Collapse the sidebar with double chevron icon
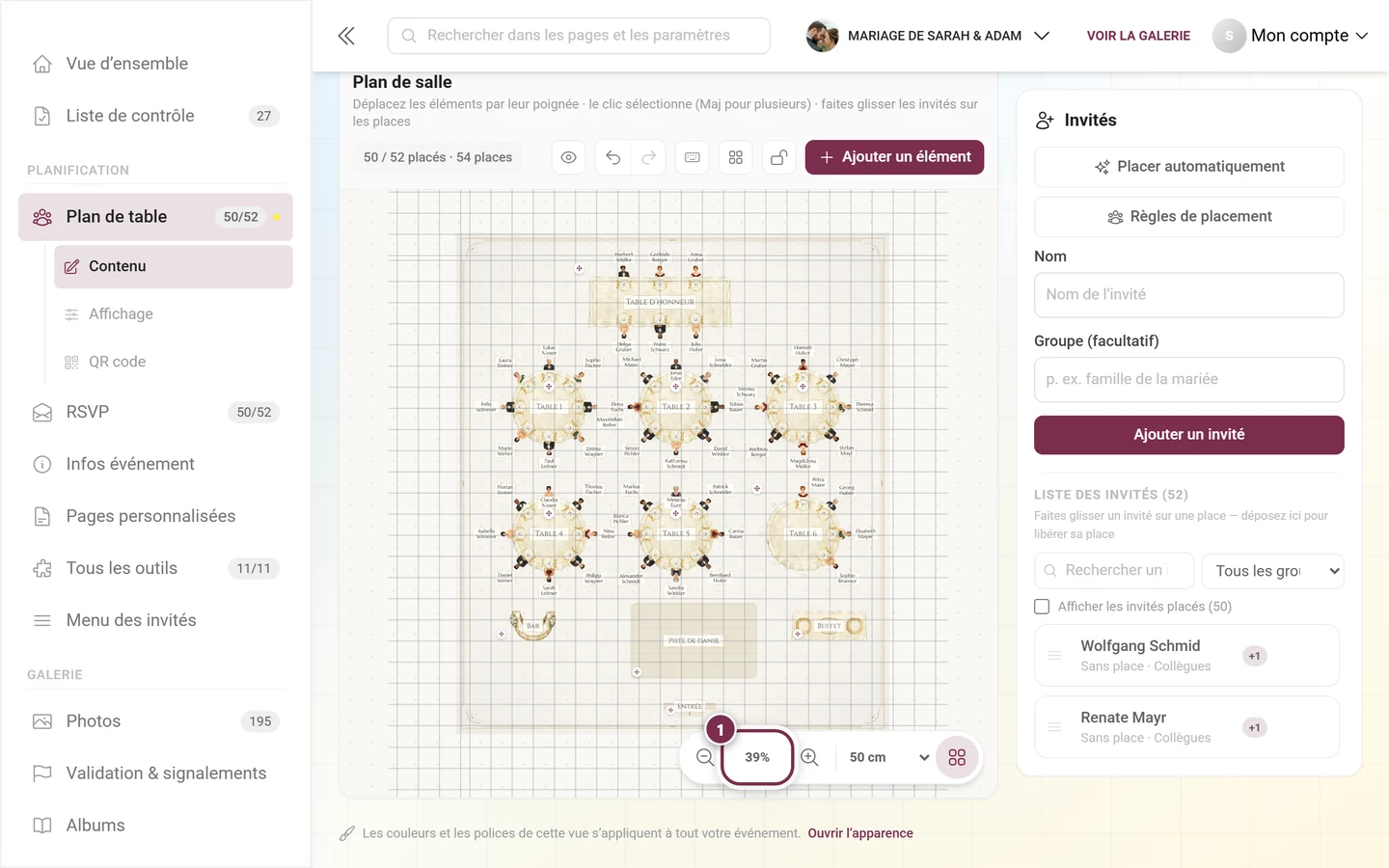Image resolution: width=1389 pixels, height=868 pixels. tap(346, 36)
